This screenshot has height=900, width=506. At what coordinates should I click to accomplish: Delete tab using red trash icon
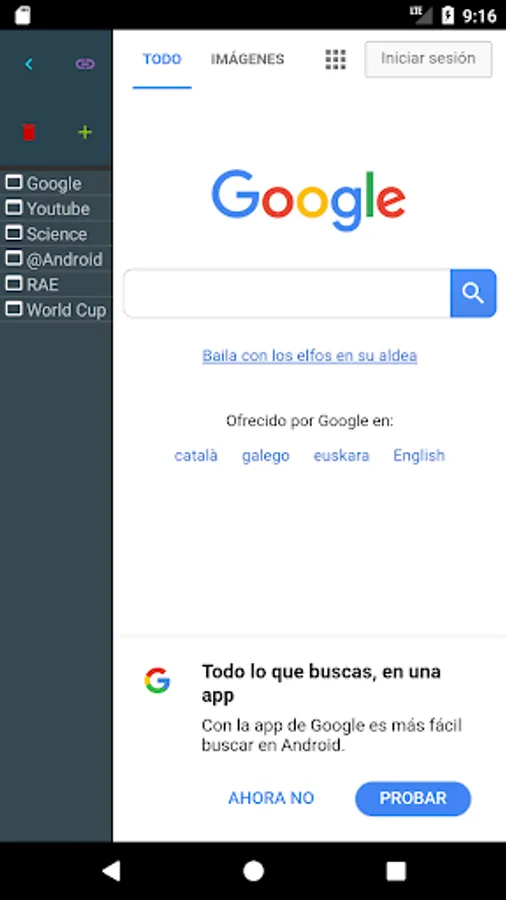(x=29, y=132)
